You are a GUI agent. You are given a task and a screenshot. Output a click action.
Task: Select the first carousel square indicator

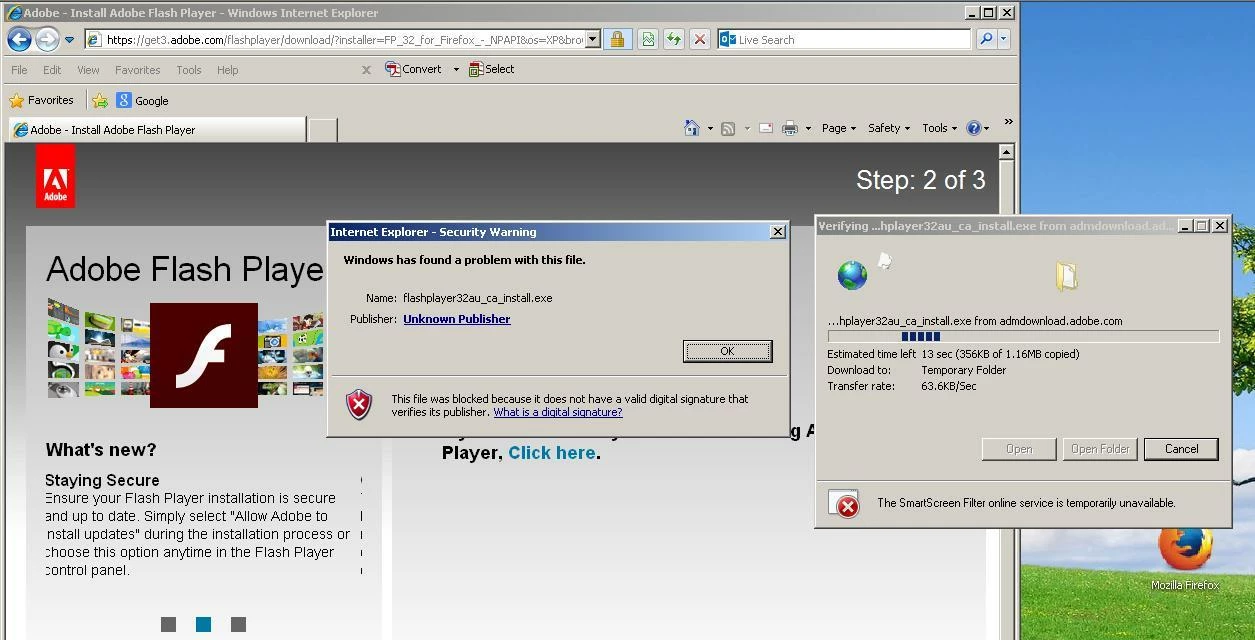coord(168,624)
